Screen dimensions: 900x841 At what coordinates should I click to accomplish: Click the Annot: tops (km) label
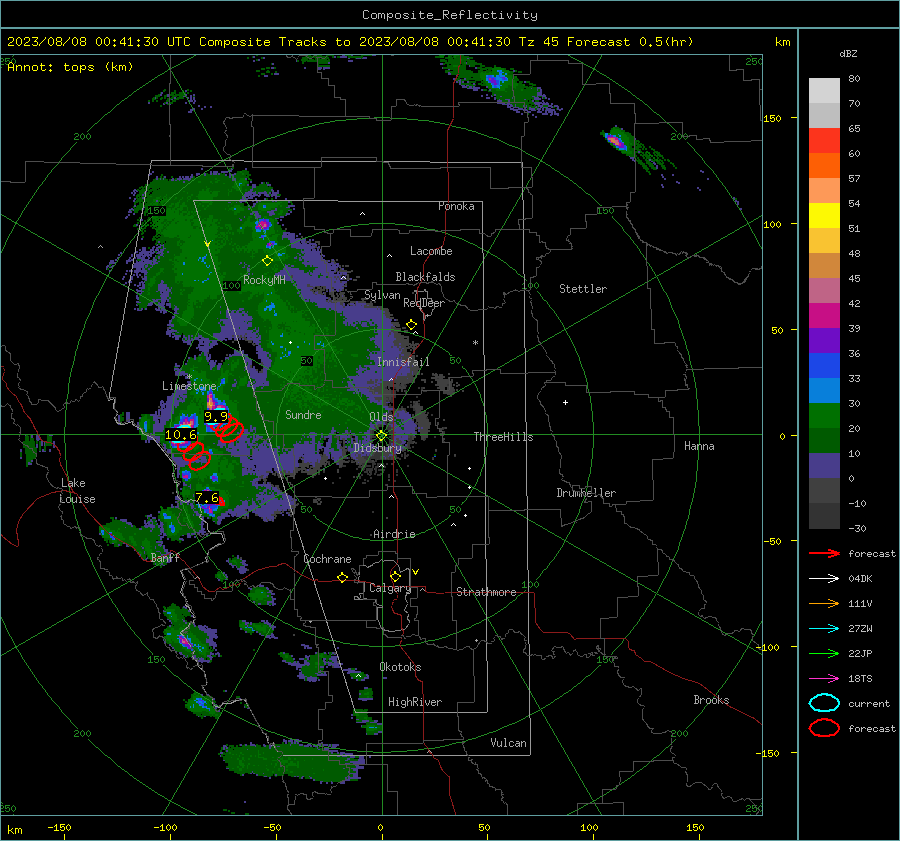[70, 67]
